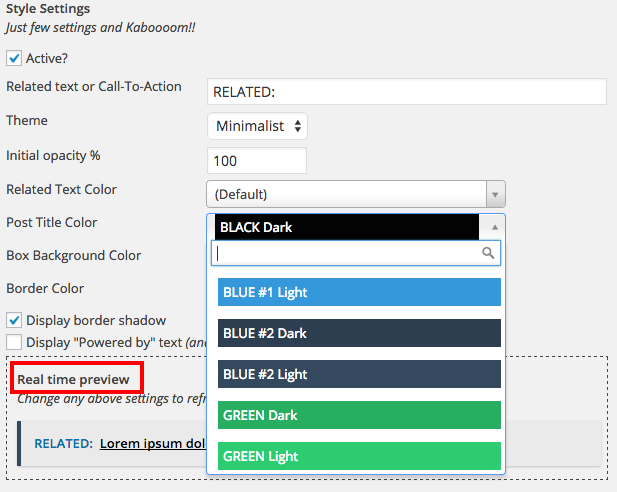
Task: Choose the GREEN Light color option
Action: 358,456
